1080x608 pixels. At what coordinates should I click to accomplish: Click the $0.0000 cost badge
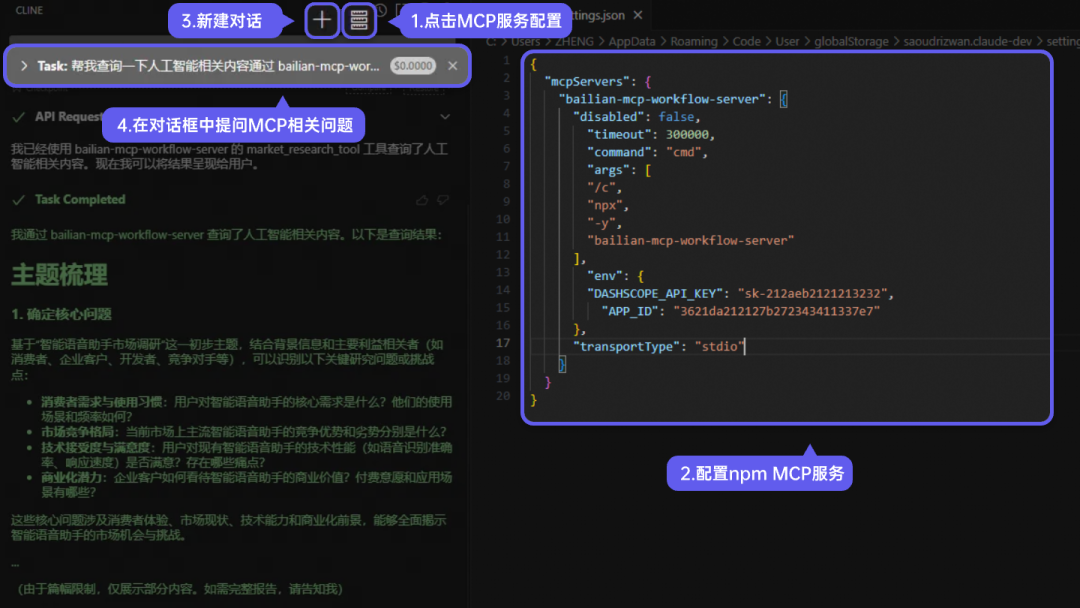click(413, 66)
